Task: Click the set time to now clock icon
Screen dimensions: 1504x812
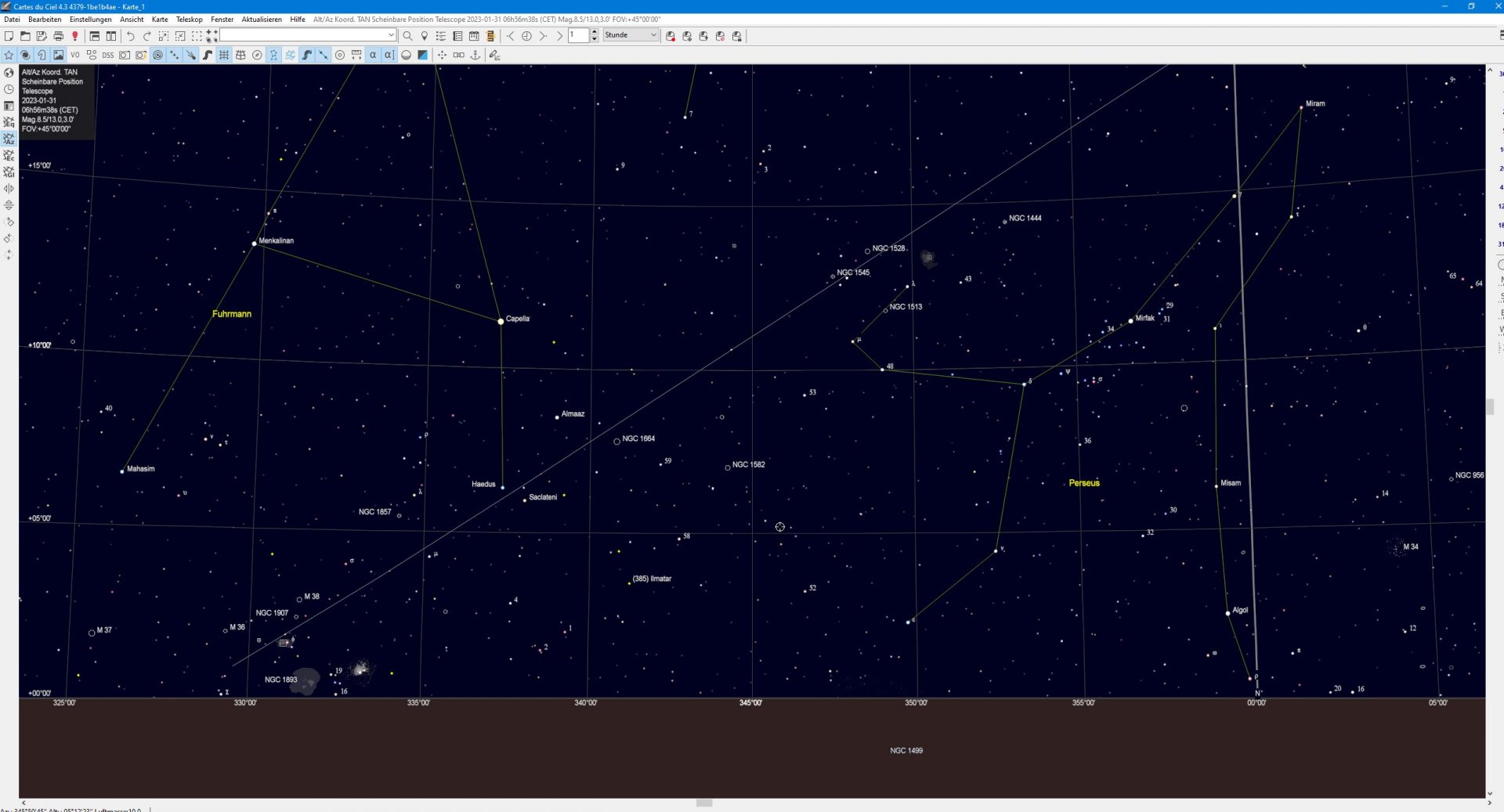Action: pyautogui.click(x=526, y=36)
